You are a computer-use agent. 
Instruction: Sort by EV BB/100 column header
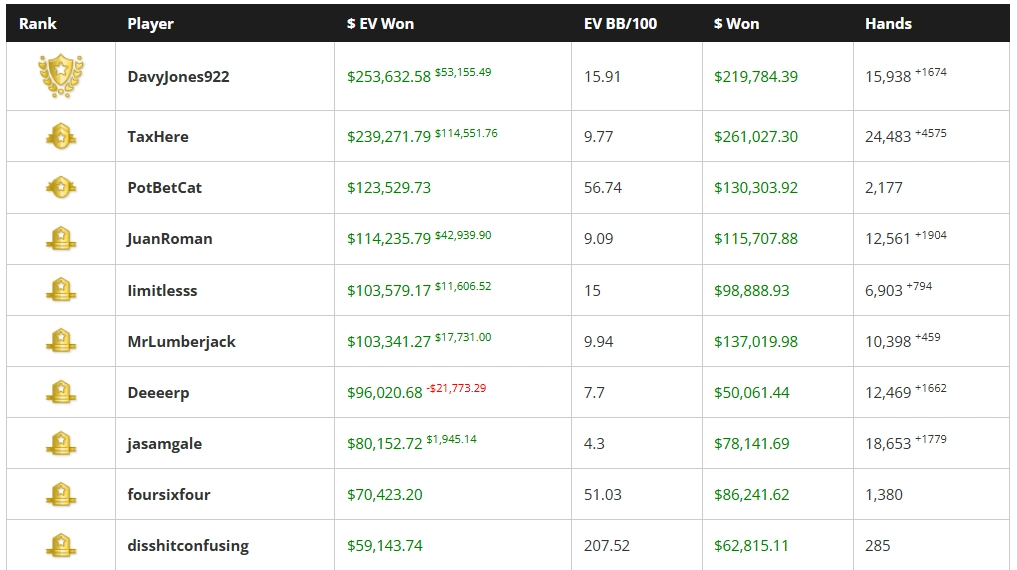[620, 24]
